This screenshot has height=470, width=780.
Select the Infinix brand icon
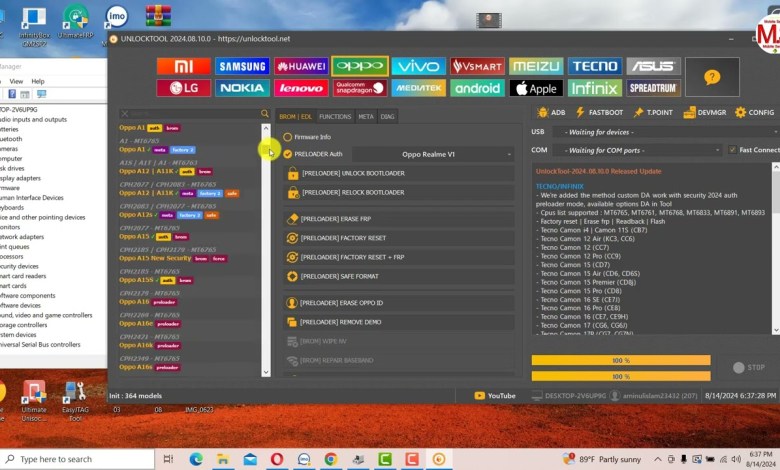click(594, 88)
